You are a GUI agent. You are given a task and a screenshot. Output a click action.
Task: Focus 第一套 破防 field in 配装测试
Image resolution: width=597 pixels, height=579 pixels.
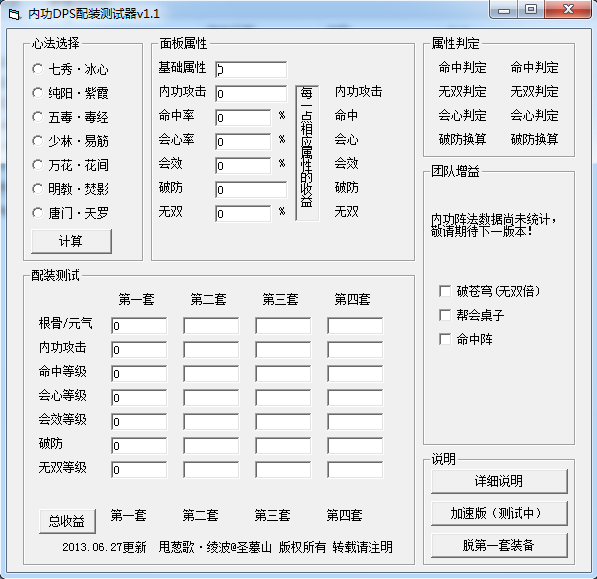pyautogui.click(x=139, y=446)
